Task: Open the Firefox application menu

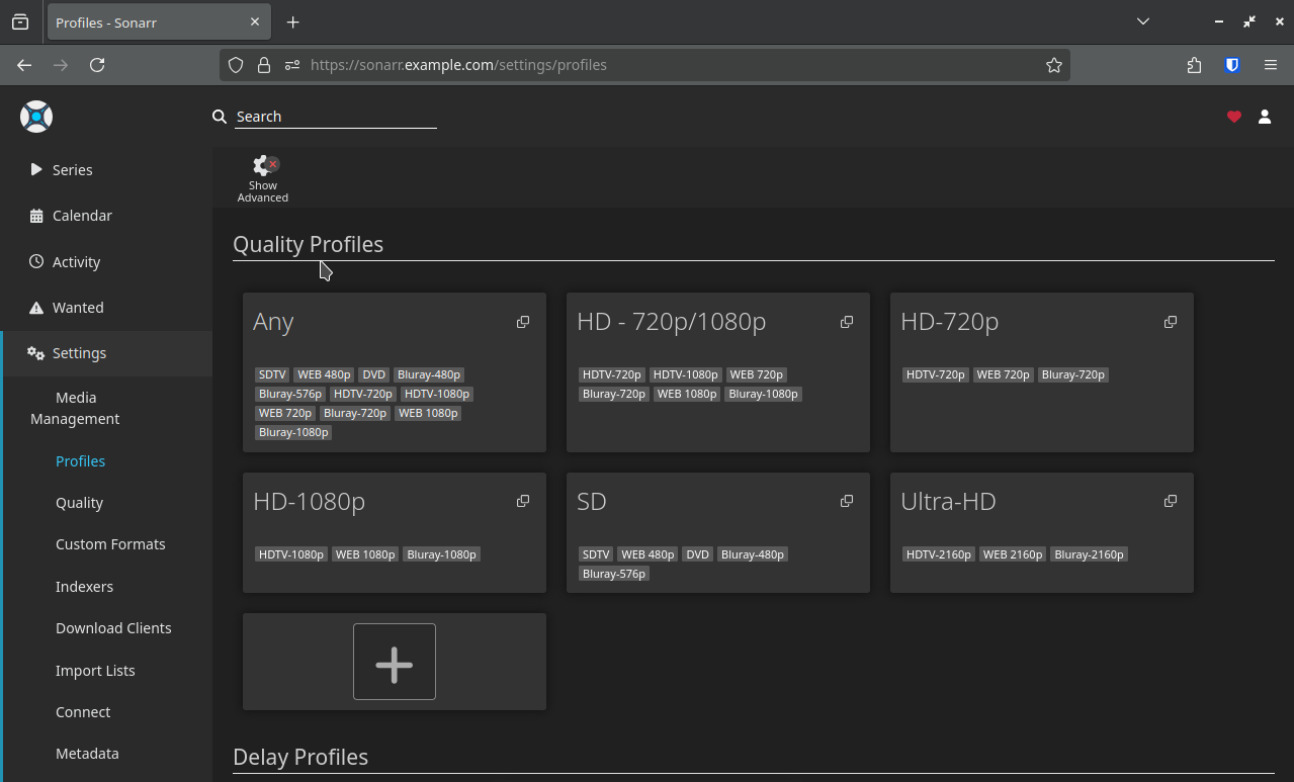Action: [1271, 65]
